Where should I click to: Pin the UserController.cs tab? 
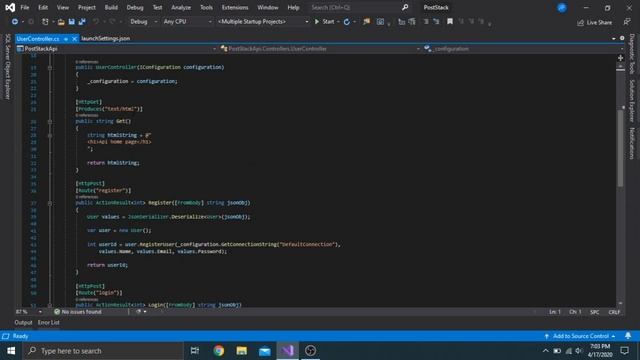(66, 39)
